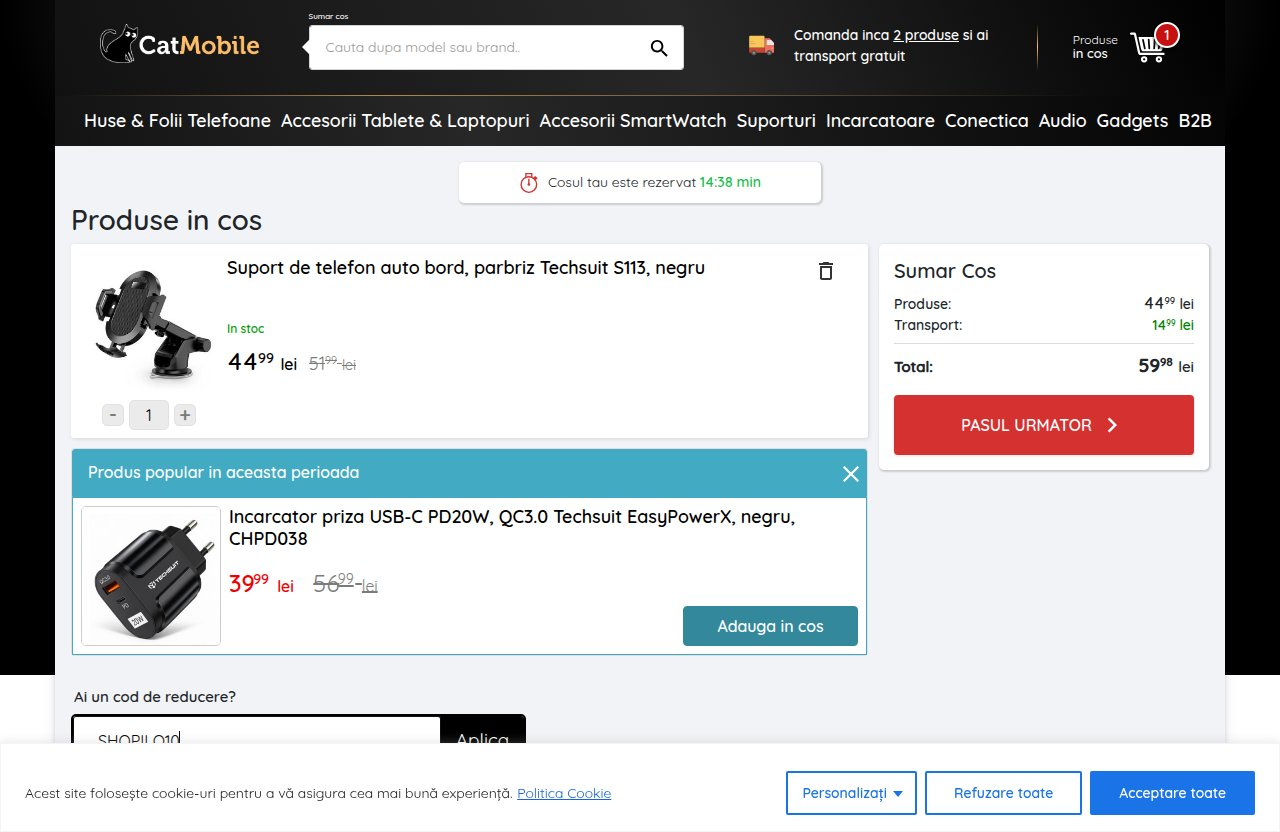The width and height of the screenshot is (1280, 832).
Task: Click the quantity field showing 1
Action: click(149, 414)
